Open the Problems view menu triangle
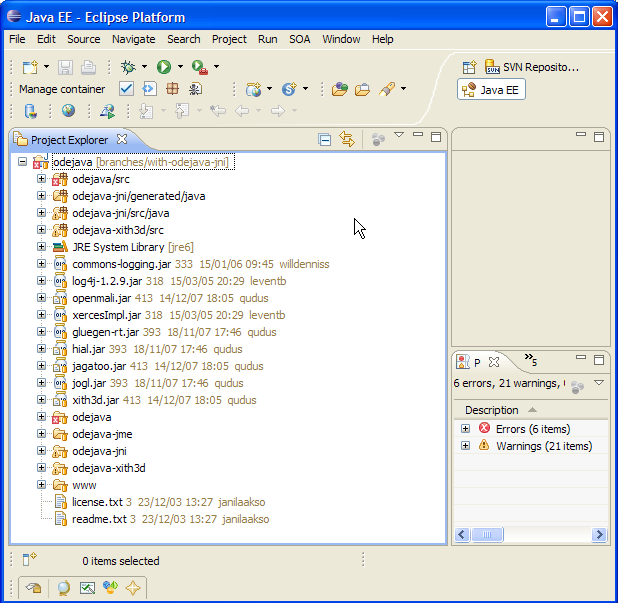618x603 pixels. 599,382
